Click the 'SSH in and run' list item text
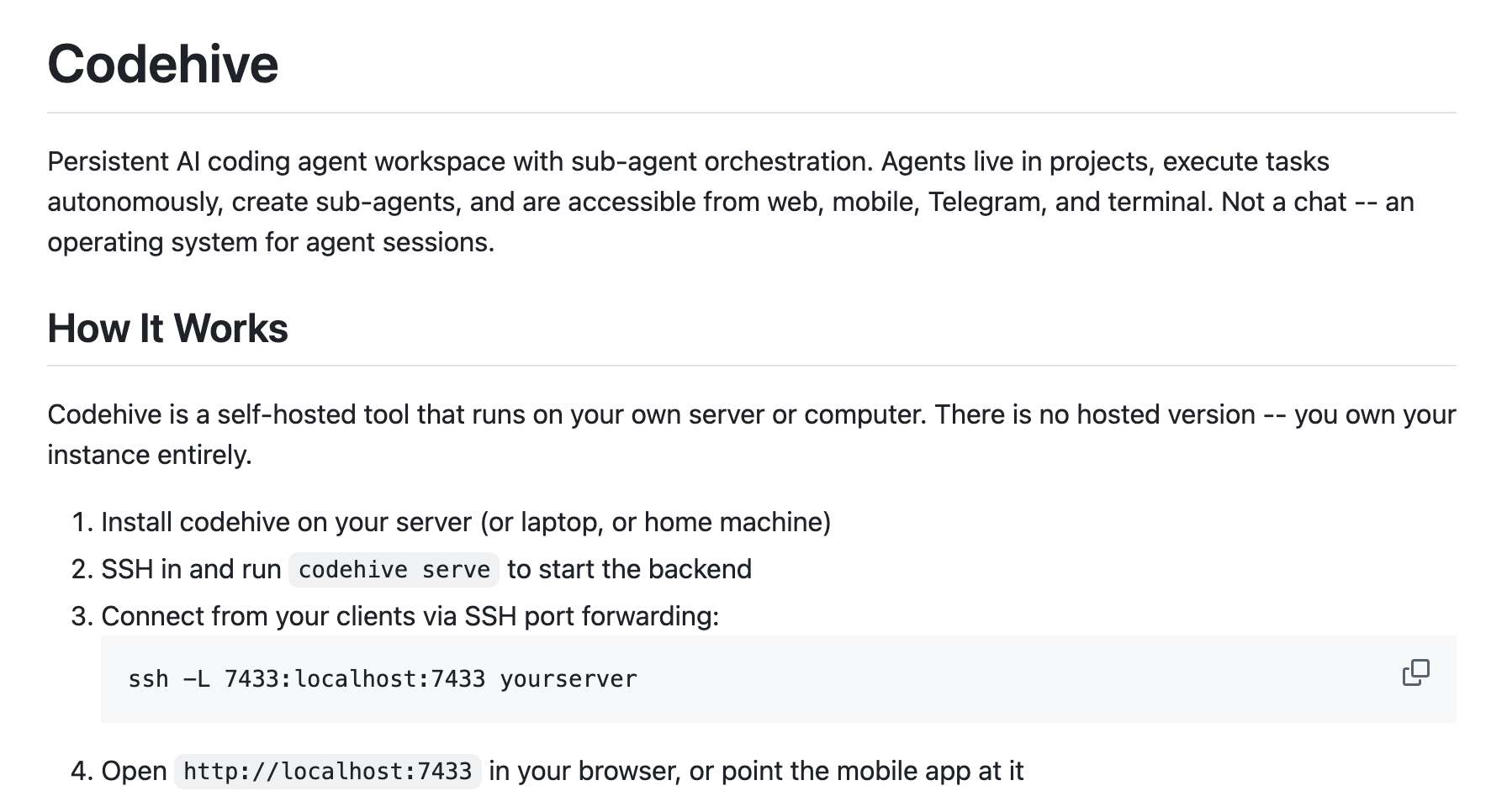 (191, 570)
